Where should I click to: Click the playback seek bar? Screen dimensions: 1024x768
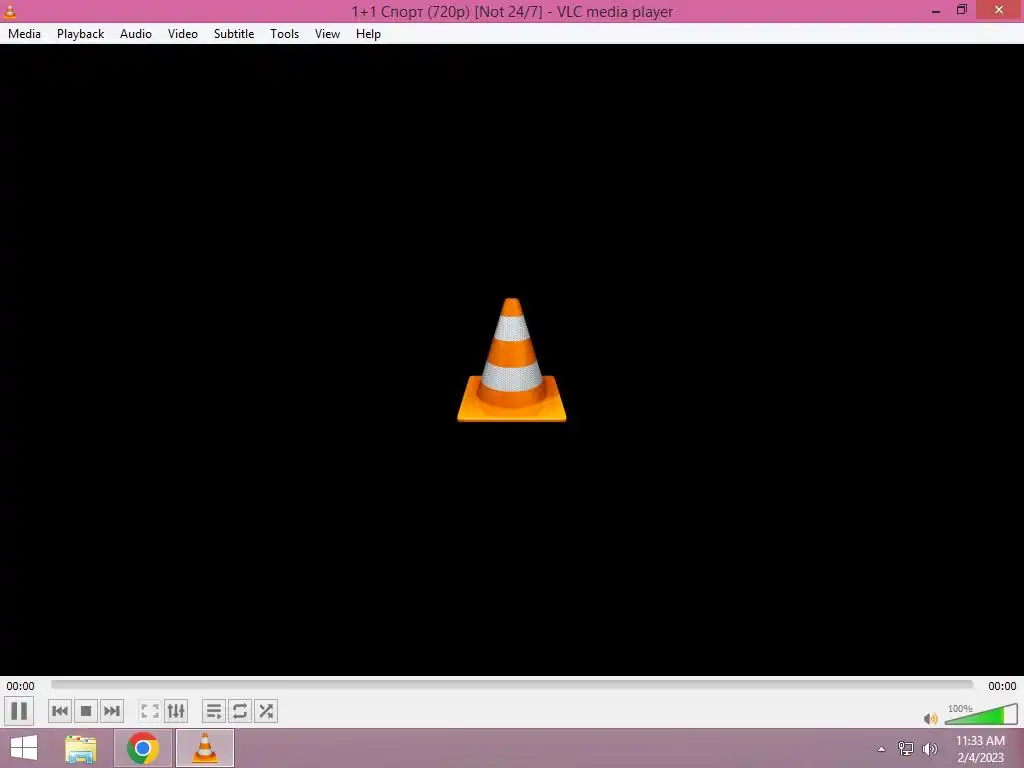pyautogui.click(x=511, y=685)
